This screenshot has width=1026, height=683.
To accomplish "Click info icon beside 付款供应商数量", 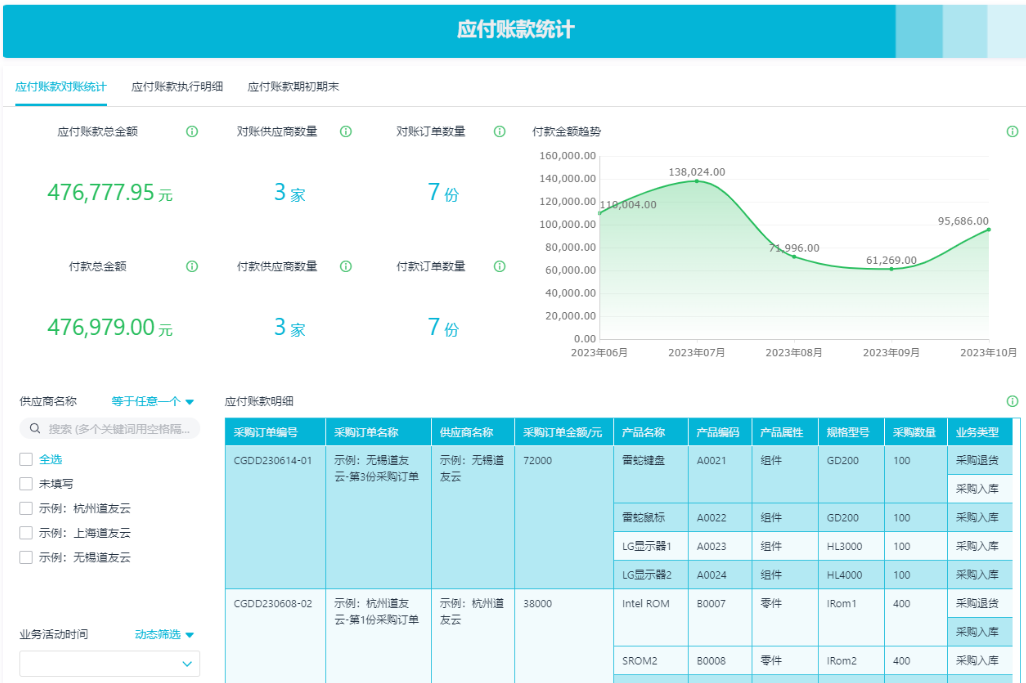I will tap(346, 266).
